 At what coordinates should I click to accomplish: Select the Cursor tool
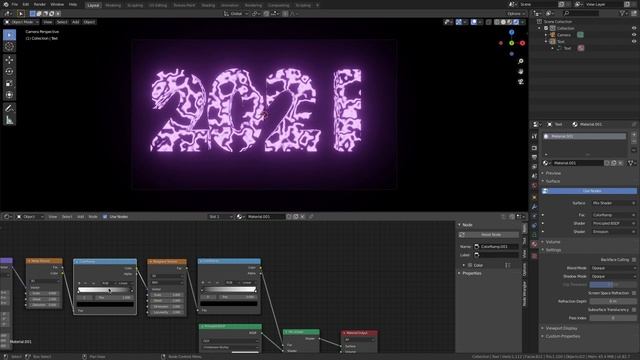[9, 47]
